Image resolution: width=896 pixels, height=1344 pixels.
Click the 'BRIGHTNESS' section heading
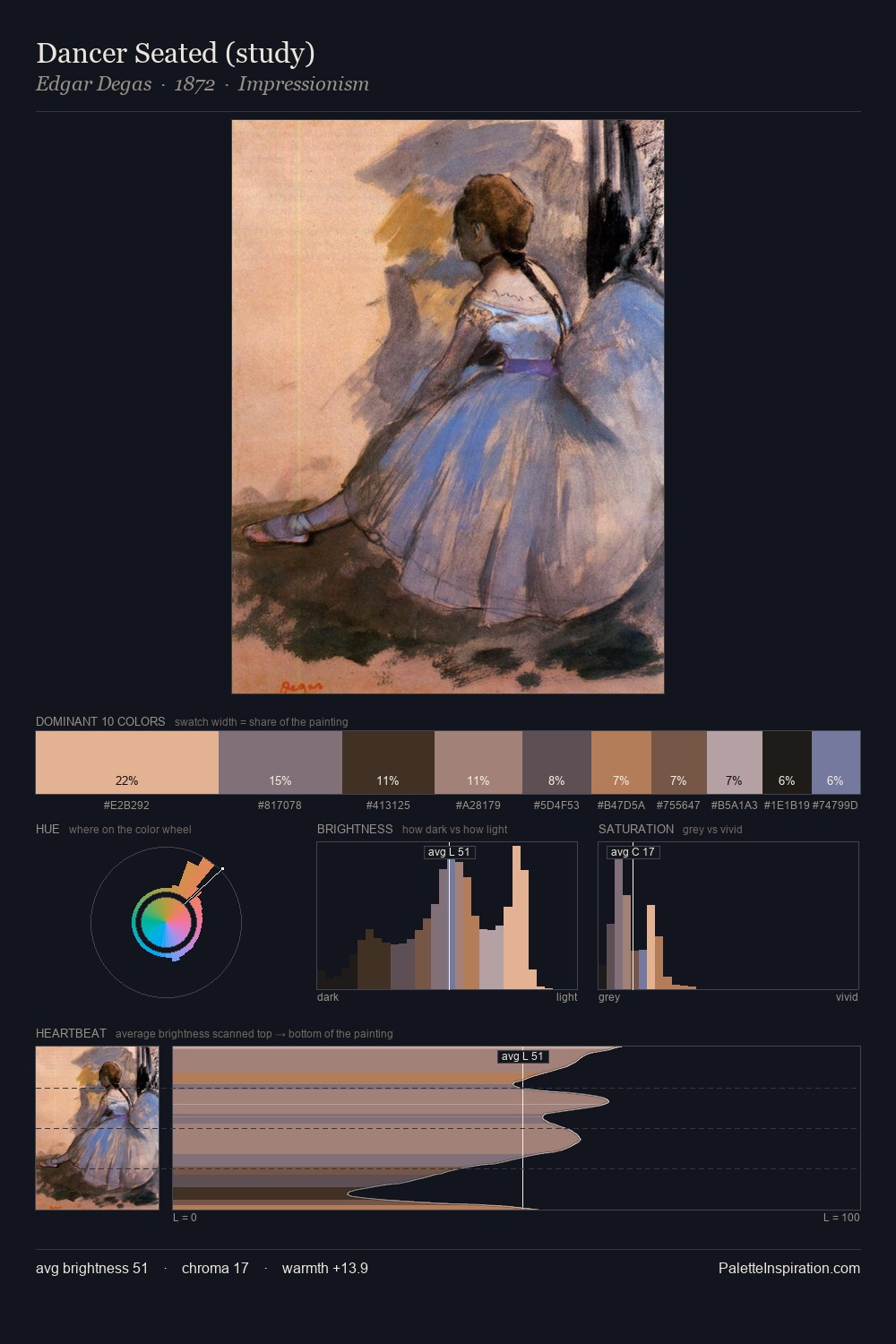[x=355, y=829]
